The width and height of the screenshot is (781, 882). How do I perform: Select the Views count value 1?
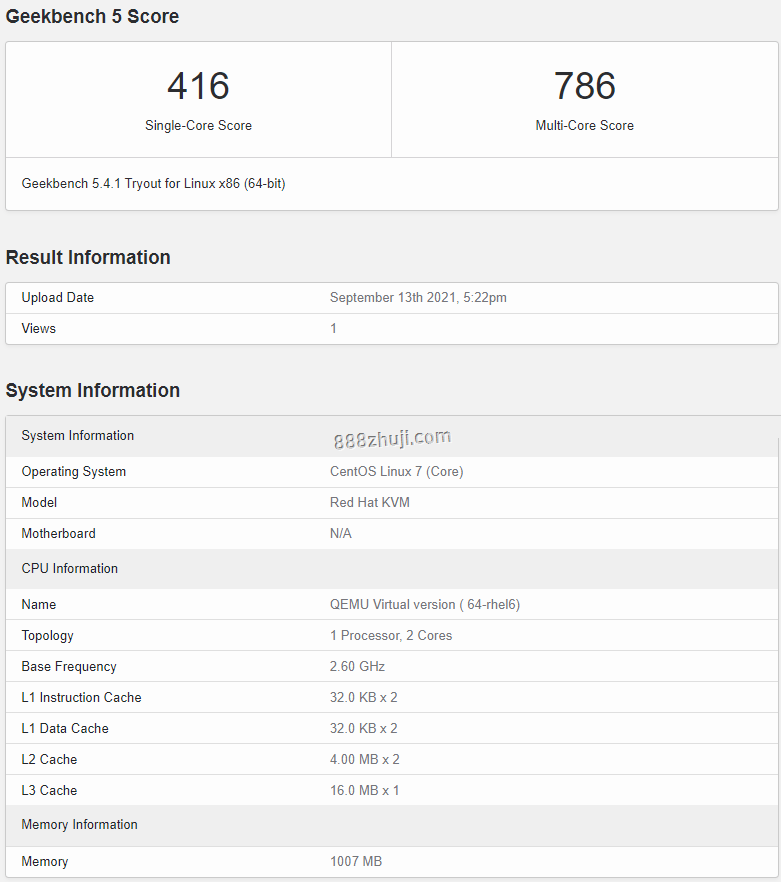click(x=333, y=328)
